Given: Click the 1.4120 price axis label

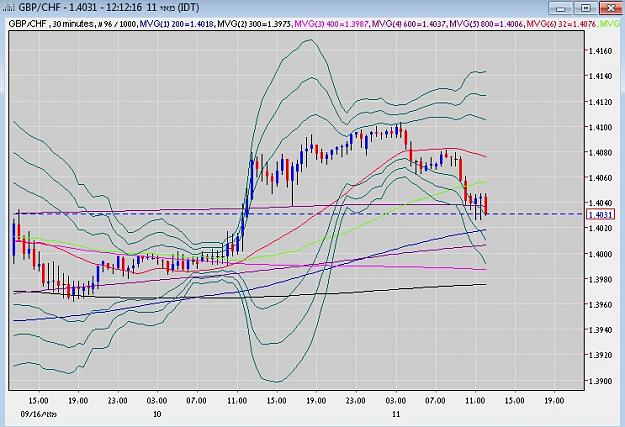Looking at the screenshot, I should [x=600, y=102].
